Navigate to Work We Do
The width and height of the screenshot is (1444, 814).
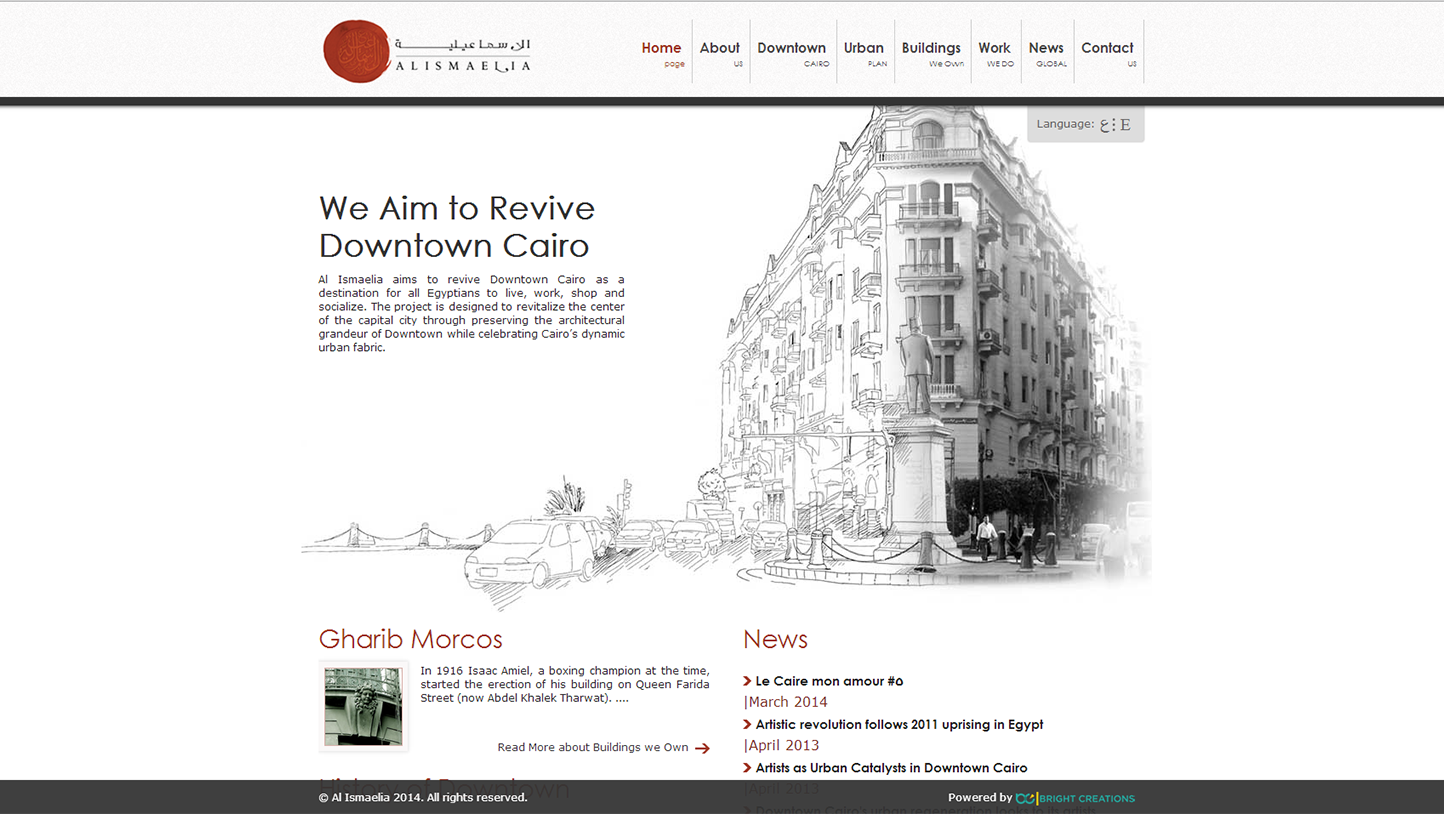(x=994, y=52)
